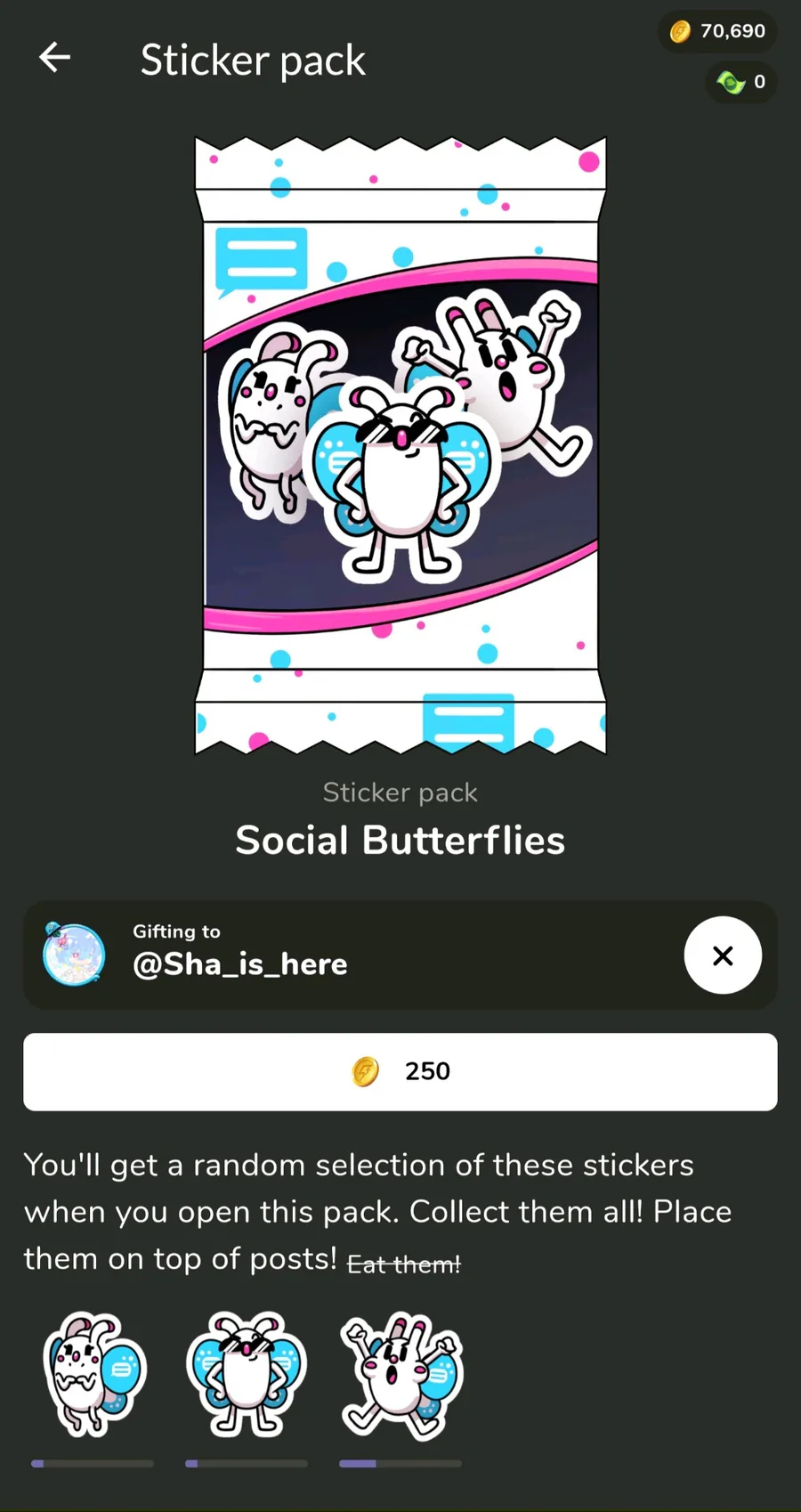The width and height of the screenshot is (801, 1512).
Task: Buy the pack for 250 coins
Action: pos(400,1071)
